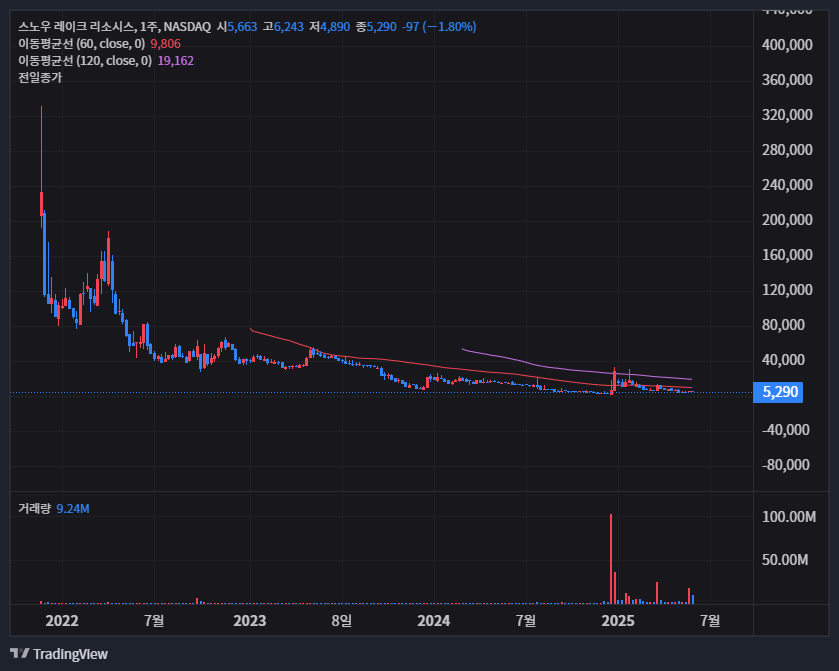This screenshot has width=839, height=671.
Task: Select the high price value 6,243
Action: (289, 27)
